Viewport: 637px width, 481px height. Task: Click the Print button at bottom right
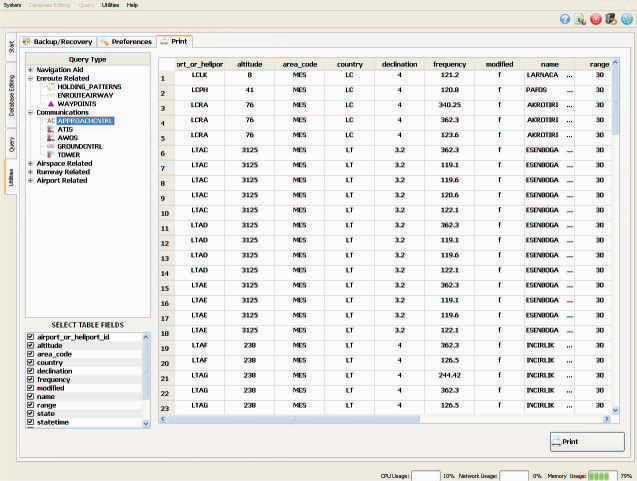pos(587,441)
